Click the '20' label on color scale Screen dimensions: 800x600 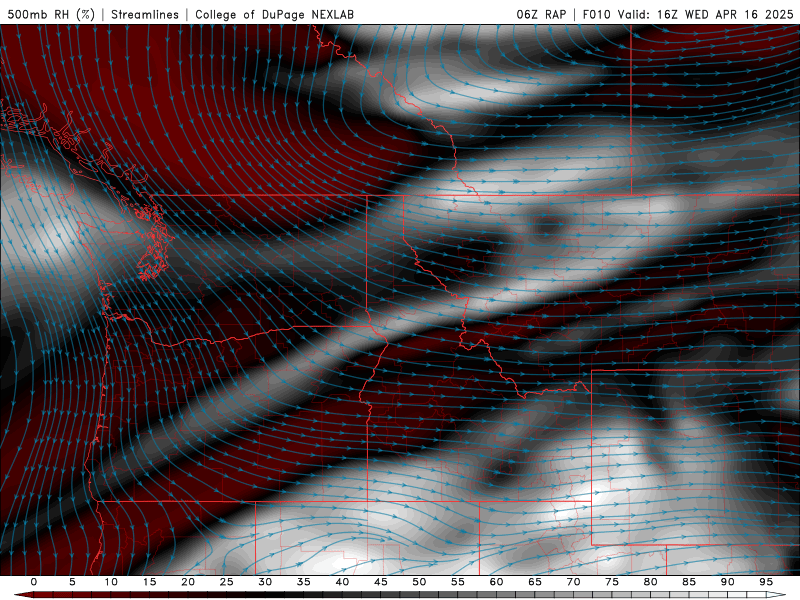(x=188, y=582)
